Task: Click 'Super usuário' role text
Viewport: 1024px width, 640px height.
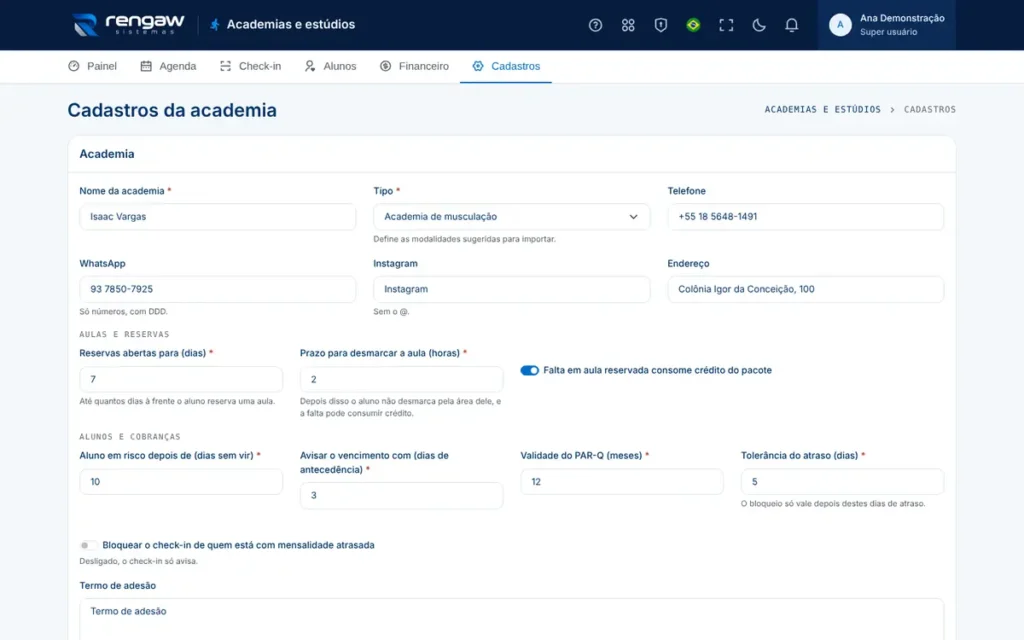Action: click(x=888, y=32)
